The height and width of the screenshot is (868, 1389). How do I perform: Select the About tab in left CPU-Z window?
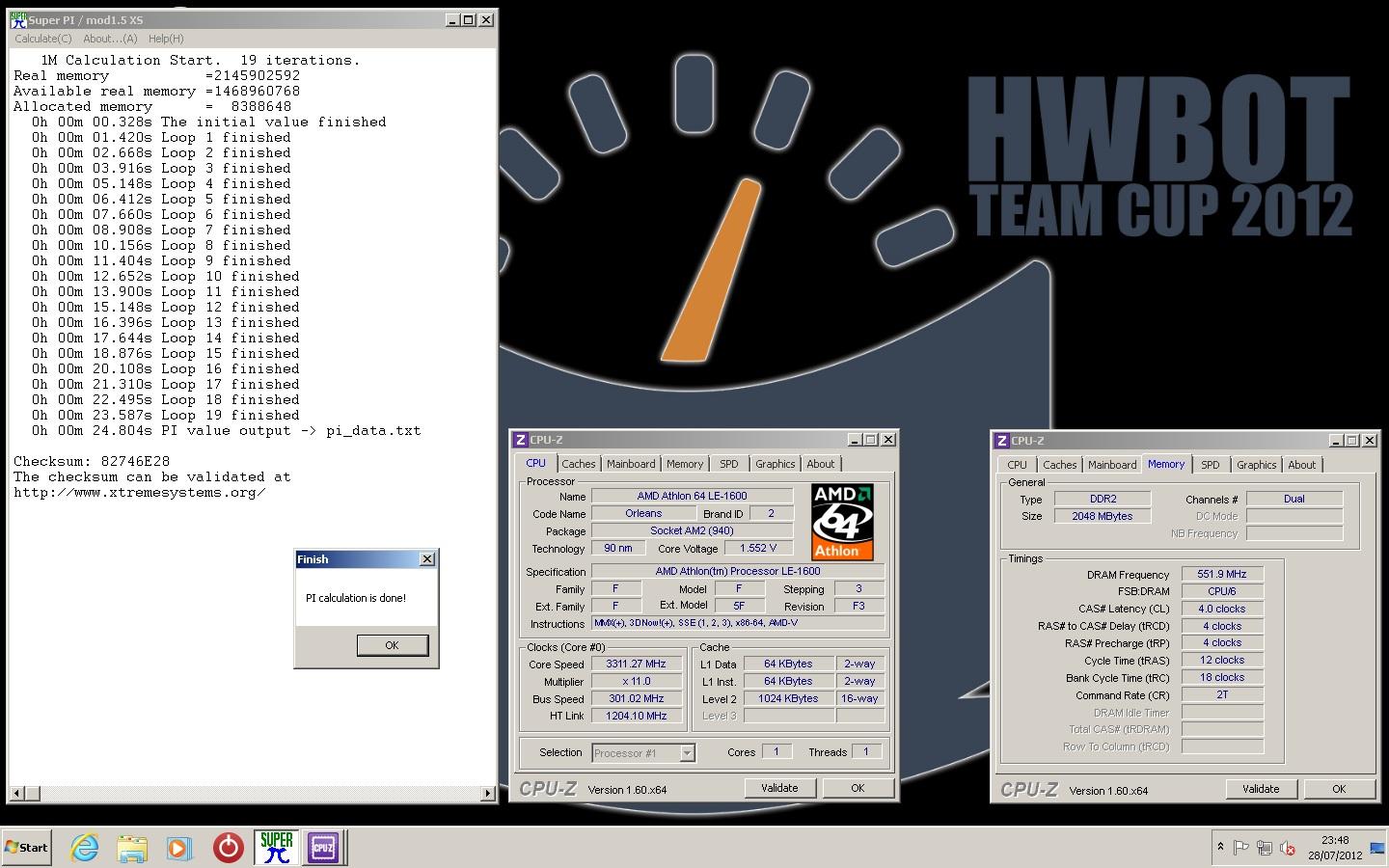(x=821, y=464)
